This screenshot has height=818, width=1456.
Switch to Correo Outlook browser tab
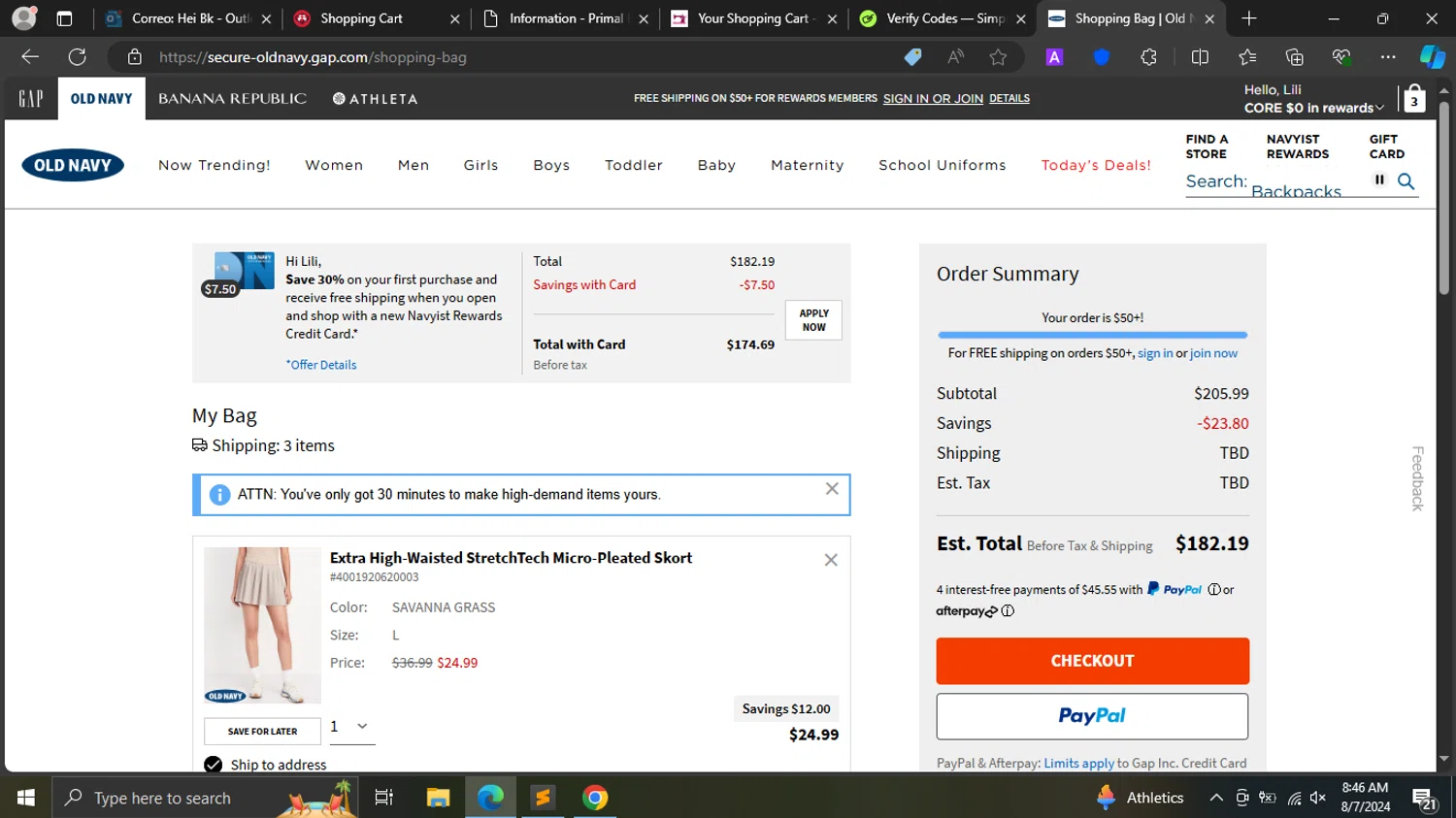pyautogui.click(x=189, y=18)
